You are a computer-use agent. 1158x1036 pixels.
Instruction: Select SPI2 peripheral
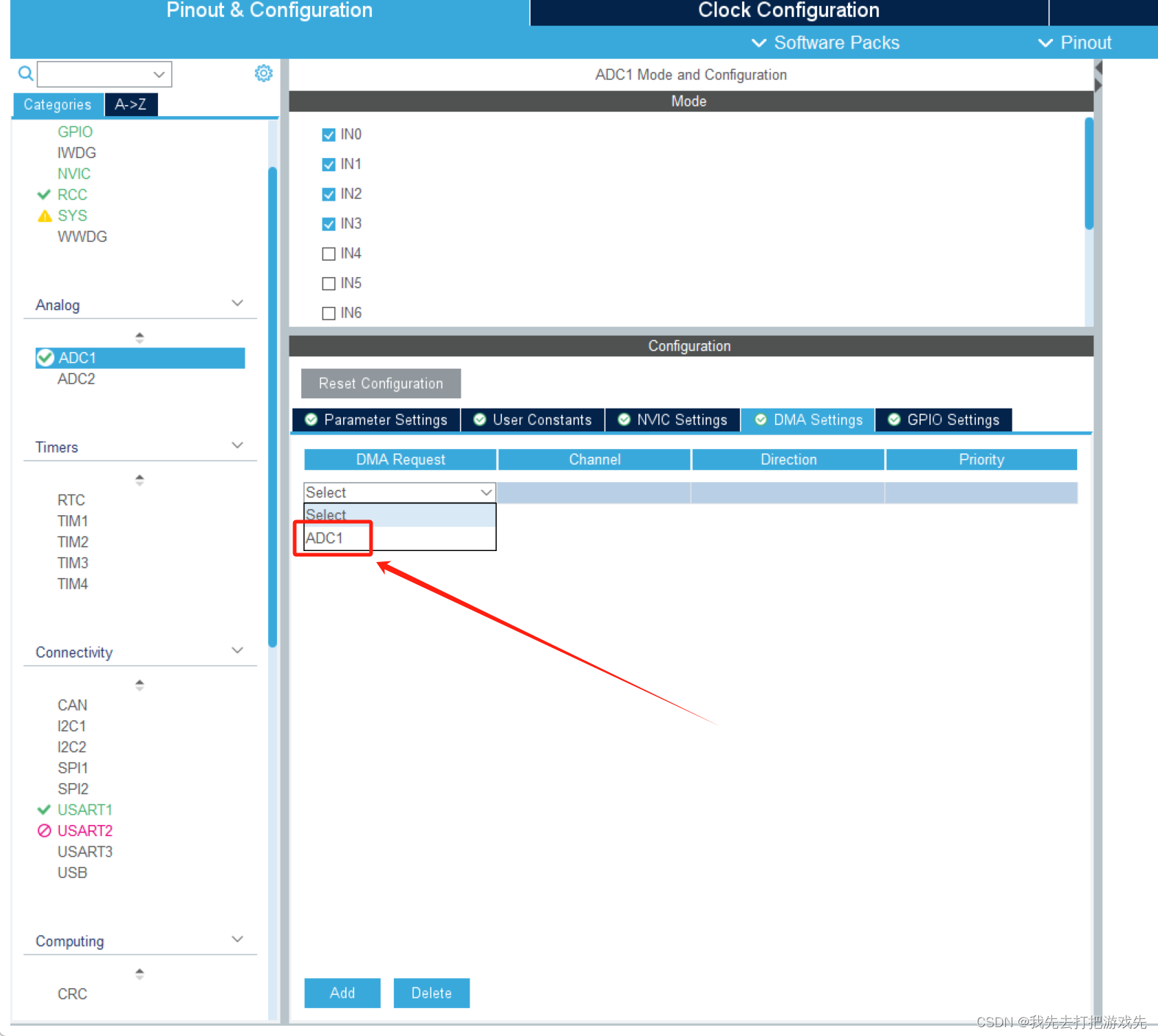coord(73,789)
